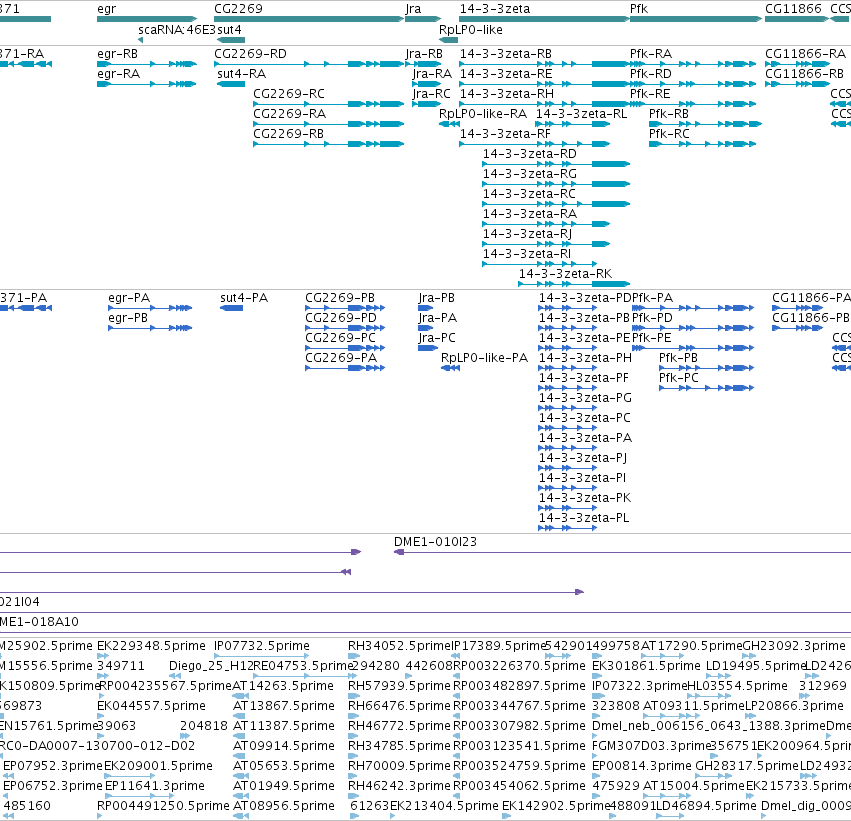This screenshot has width=851, height=821.
Task: Open the RpLP0-like-PA protein label
Action: coord(484,358)
